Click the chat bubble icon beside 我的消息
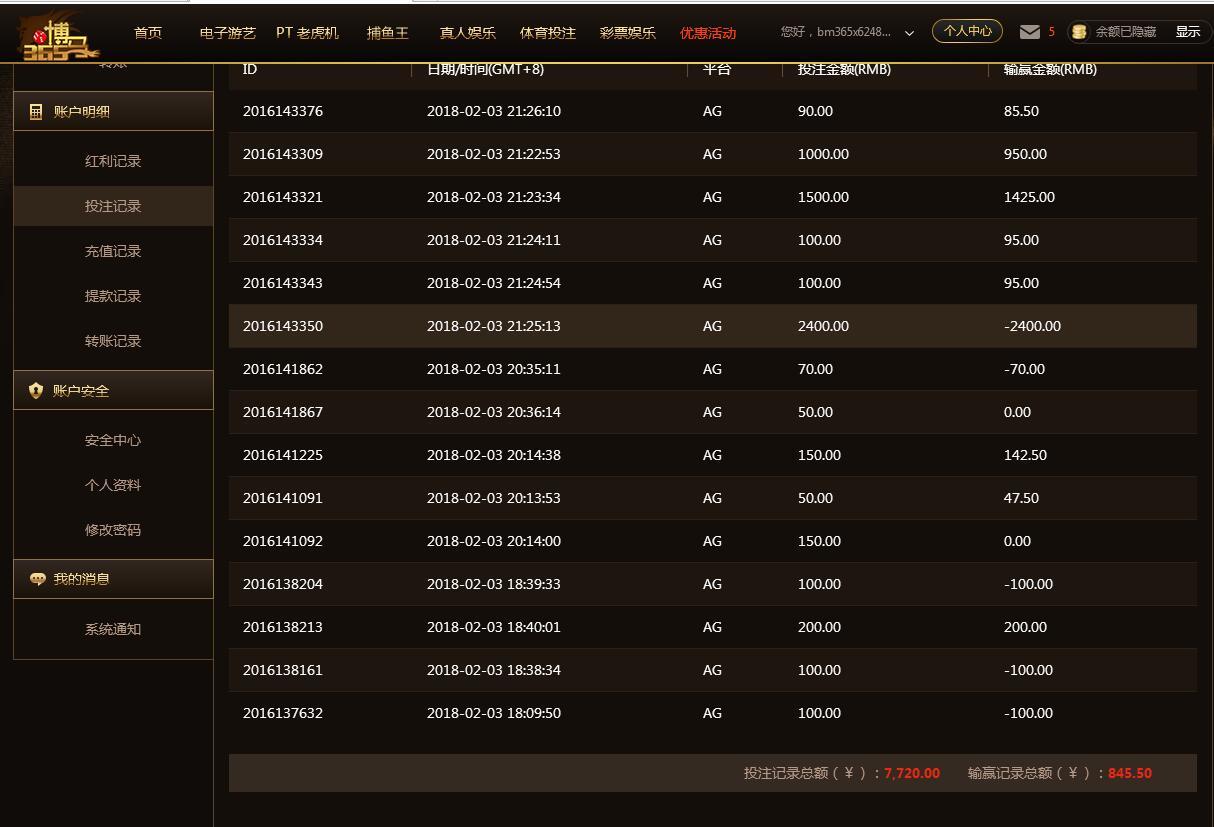1214x827 pixels. (37, 580)
